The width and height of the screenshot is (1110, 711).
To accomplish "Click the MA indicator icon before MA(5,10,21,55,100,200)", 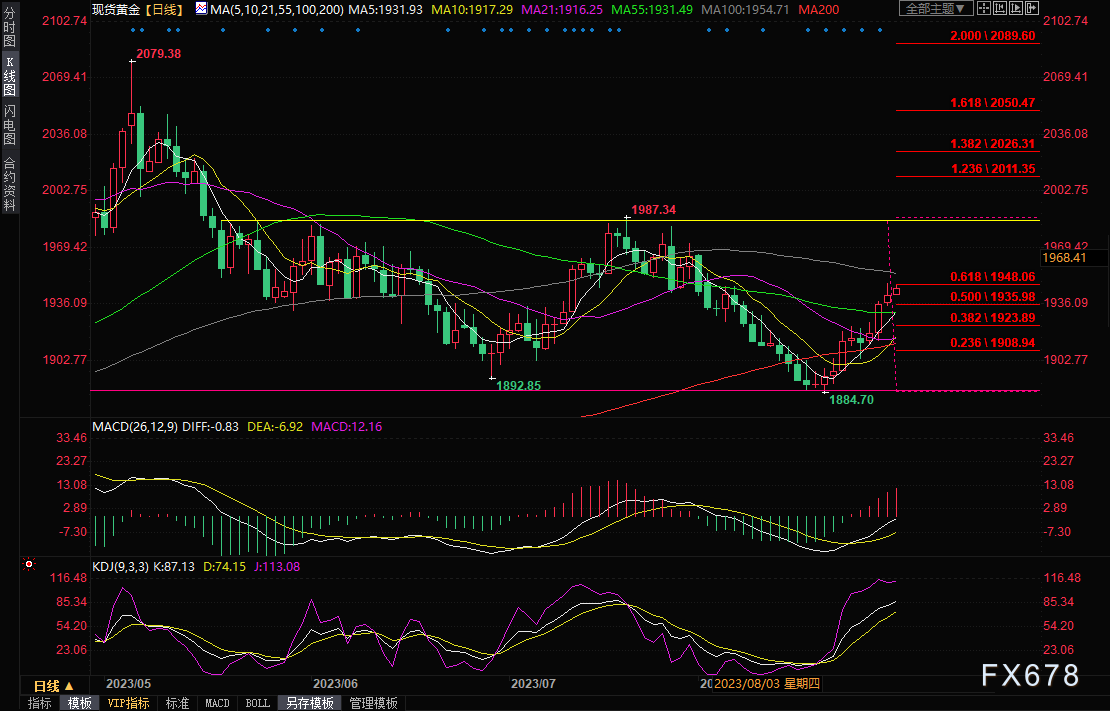I will [201, 9].
